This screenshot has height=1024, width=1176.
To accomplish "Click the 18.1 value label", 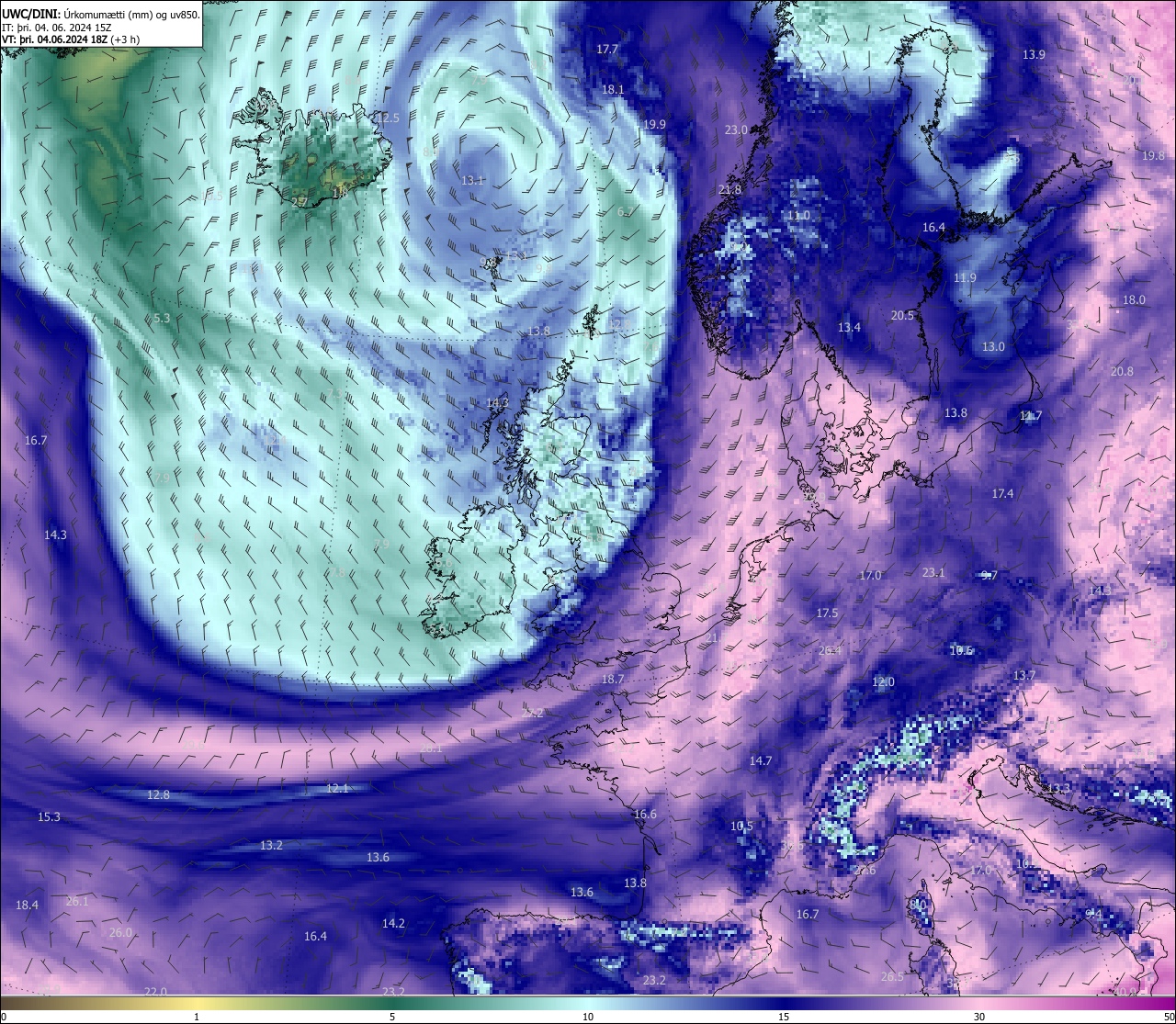I will click(x=613, y=90).
